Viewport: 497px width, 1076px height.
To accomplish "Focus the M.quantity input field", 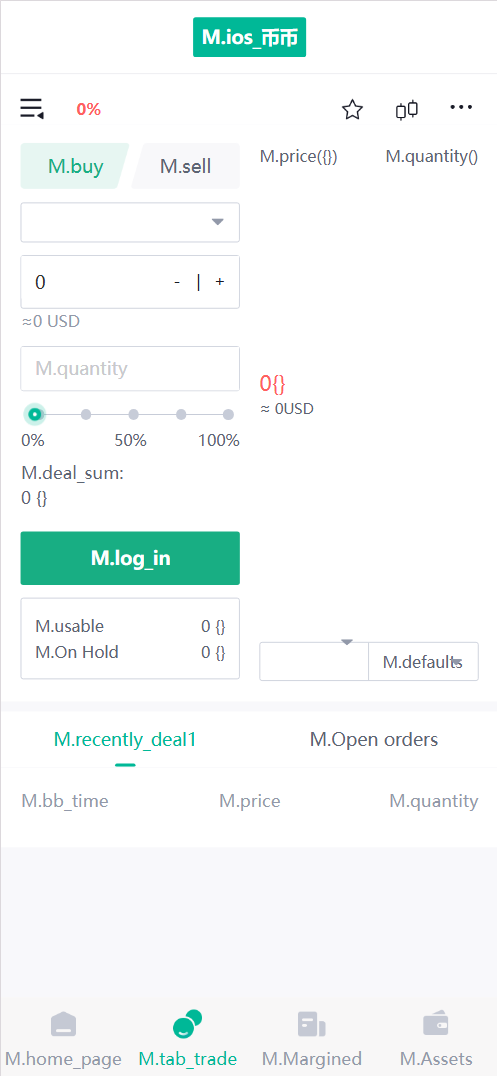I will click(130, 369).
